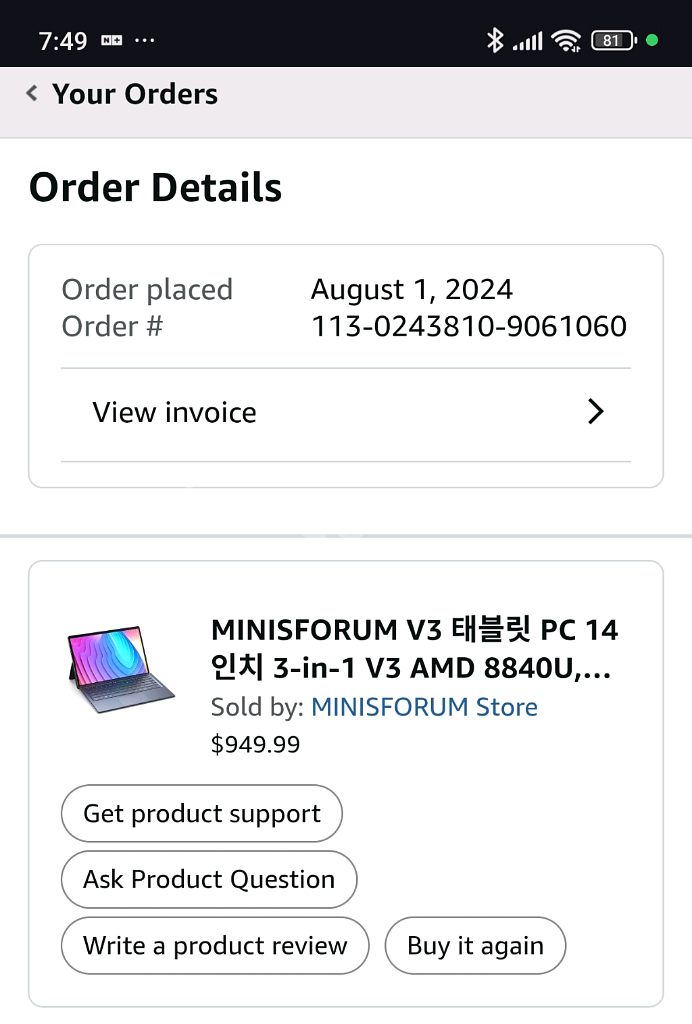Tap the back chevron beside Your Orders

(x=32, y=94)
